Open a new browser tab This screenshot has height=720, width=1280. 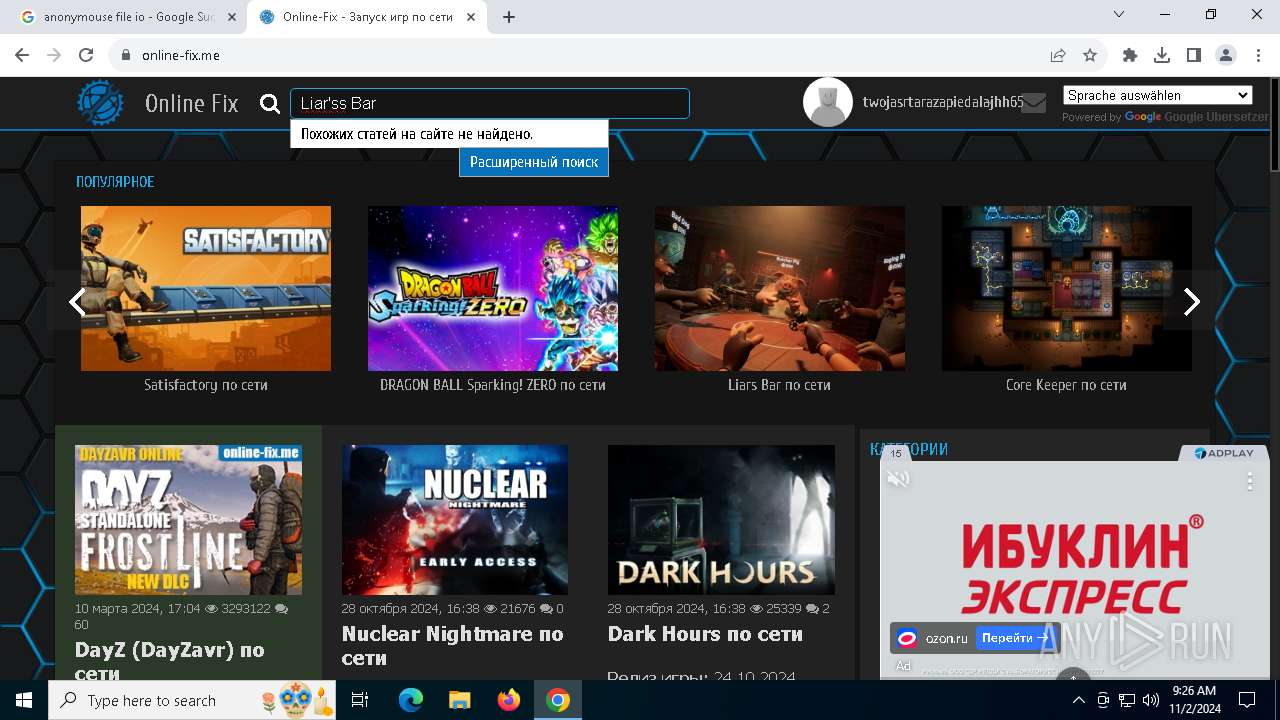click(509, 17)
